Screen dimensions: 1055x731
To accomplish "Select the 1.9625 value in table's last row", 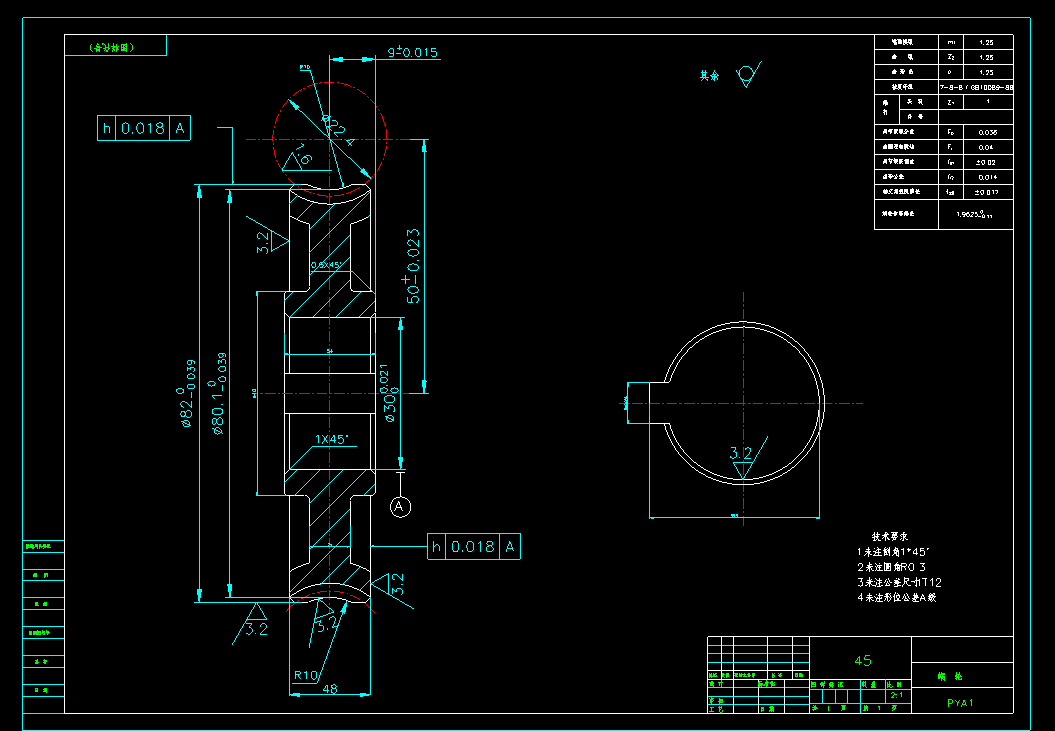I will tap(976, 215).
